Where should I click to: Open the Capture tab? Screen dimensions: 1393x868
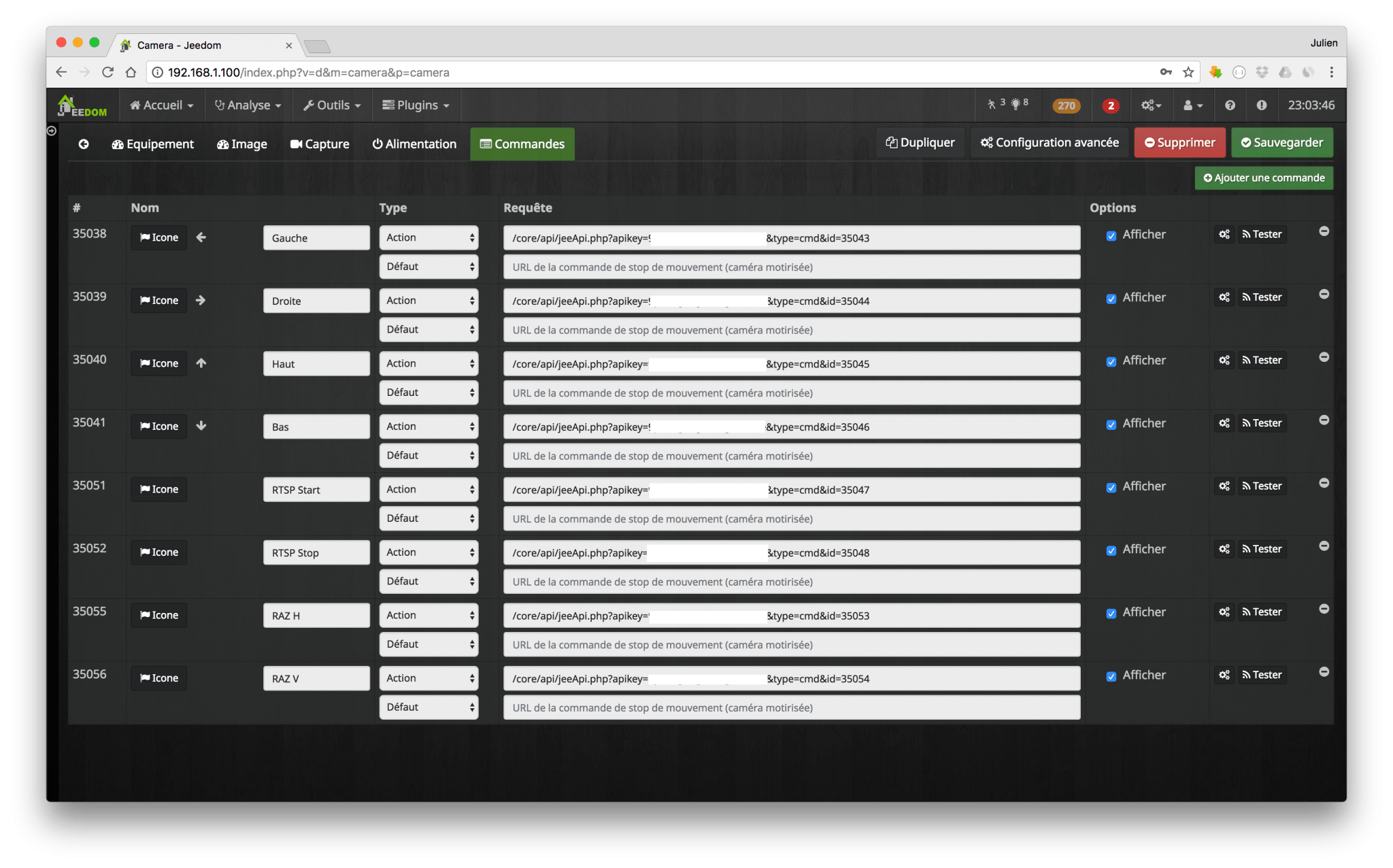tap(319, 144)
